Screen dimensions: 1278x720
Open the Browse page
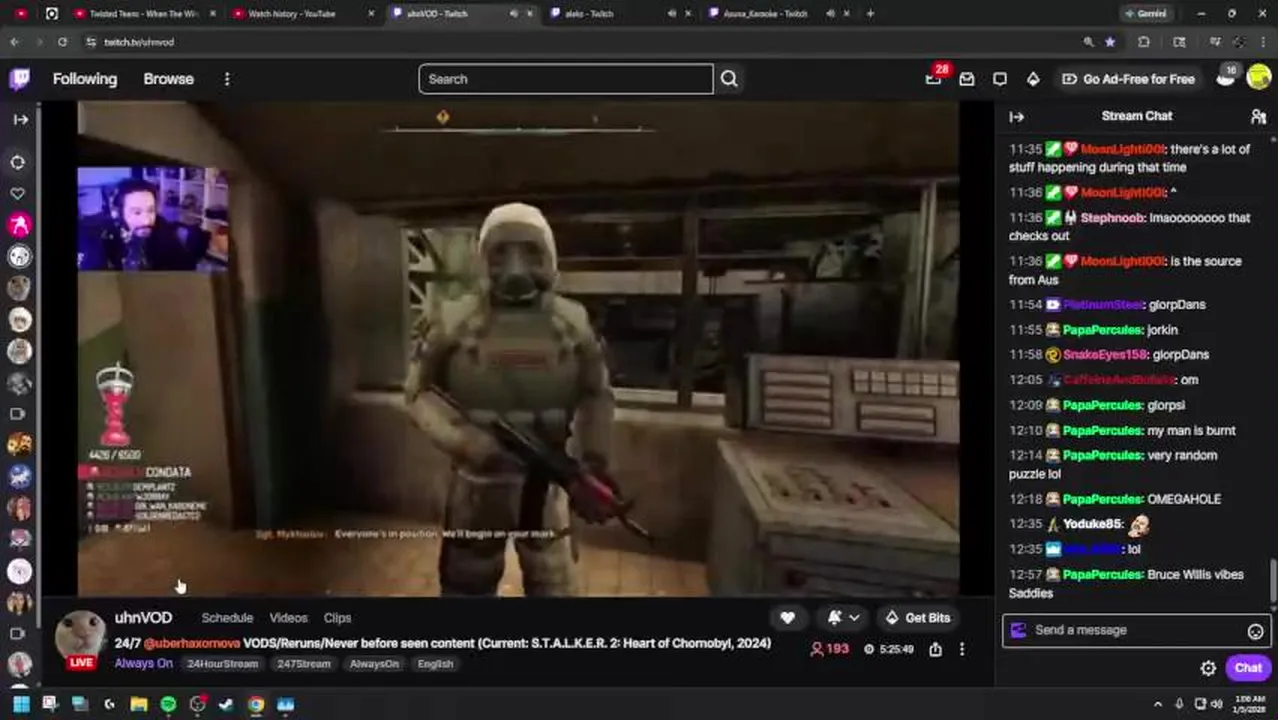pos(168,79)
